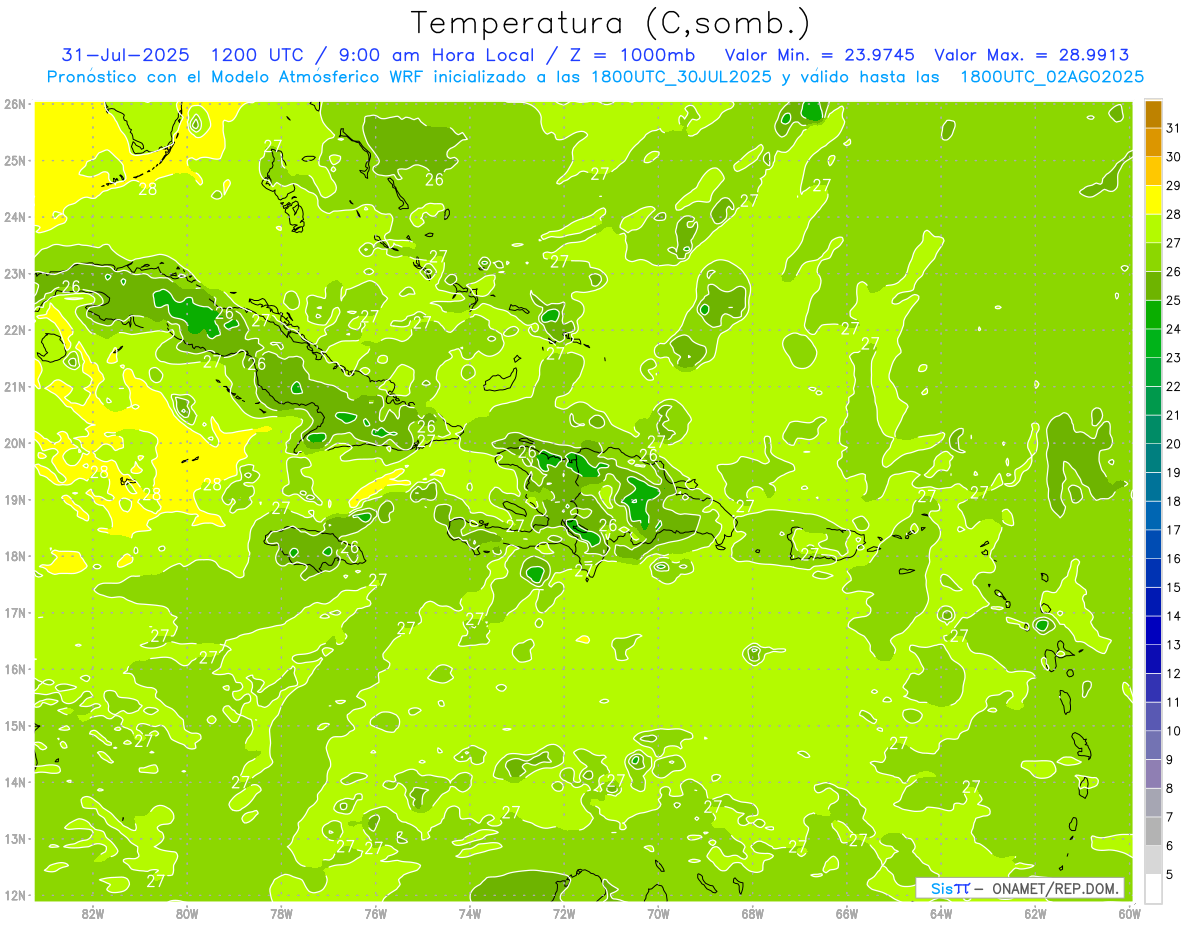Click the white swatch below 5 in color bar

point(1153,888)
